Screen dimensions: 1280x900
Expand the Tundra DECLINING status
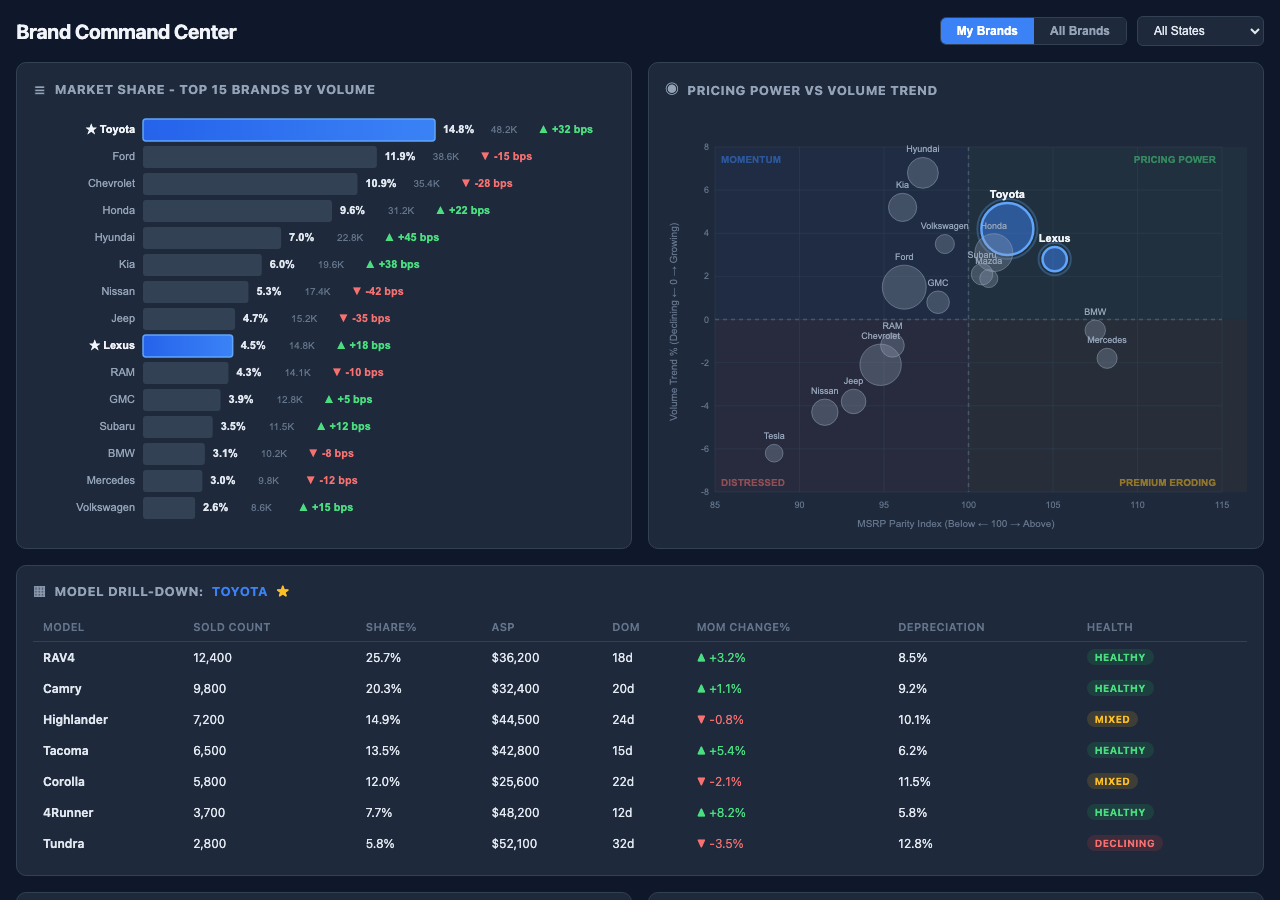coord(1125,843)
